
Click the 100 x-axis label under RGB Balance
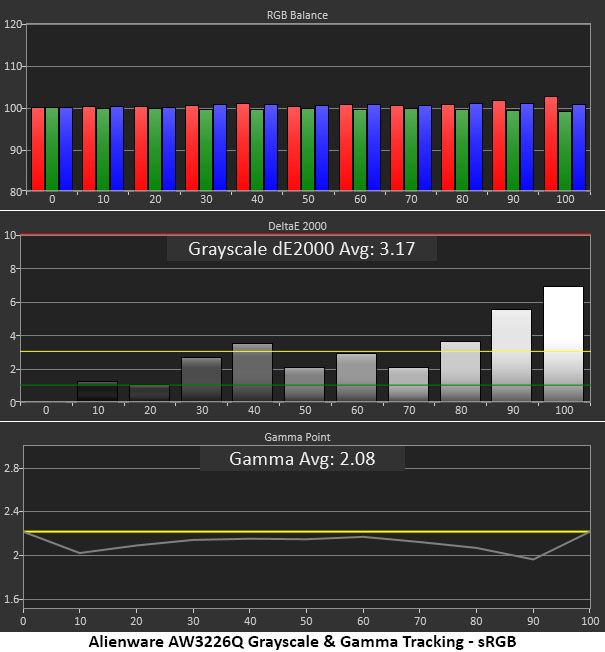565,199
